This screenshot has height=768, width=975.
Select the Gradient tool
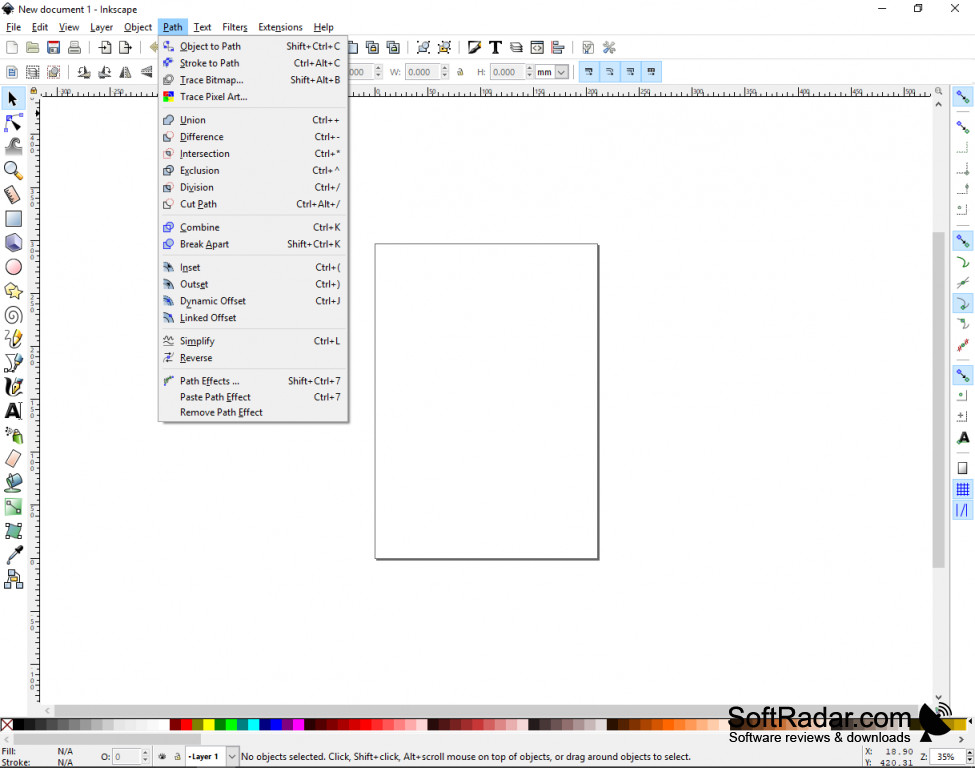13,507
